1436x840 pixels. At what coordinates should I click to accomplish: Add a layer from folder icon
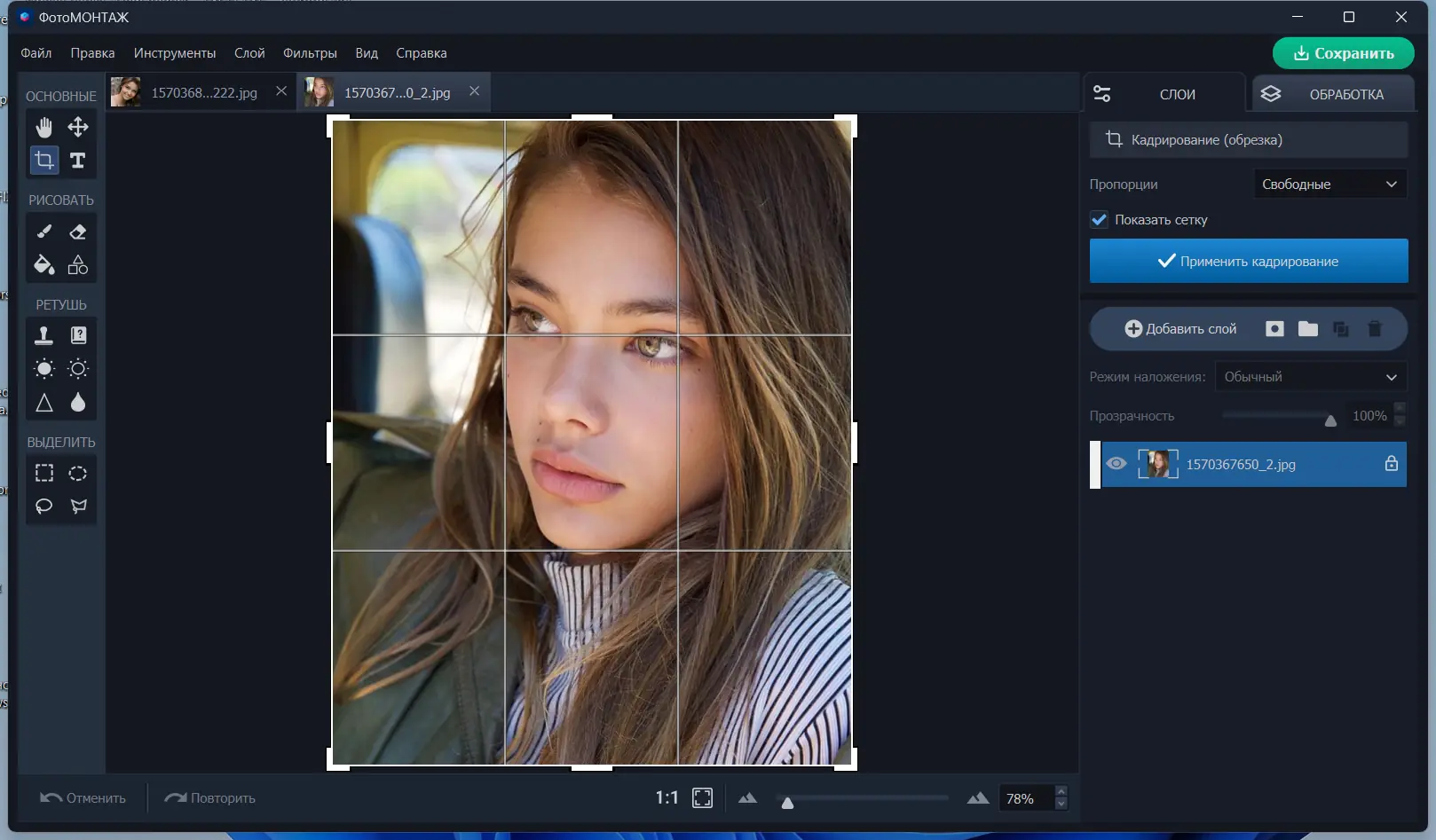tap(1308, 329)
